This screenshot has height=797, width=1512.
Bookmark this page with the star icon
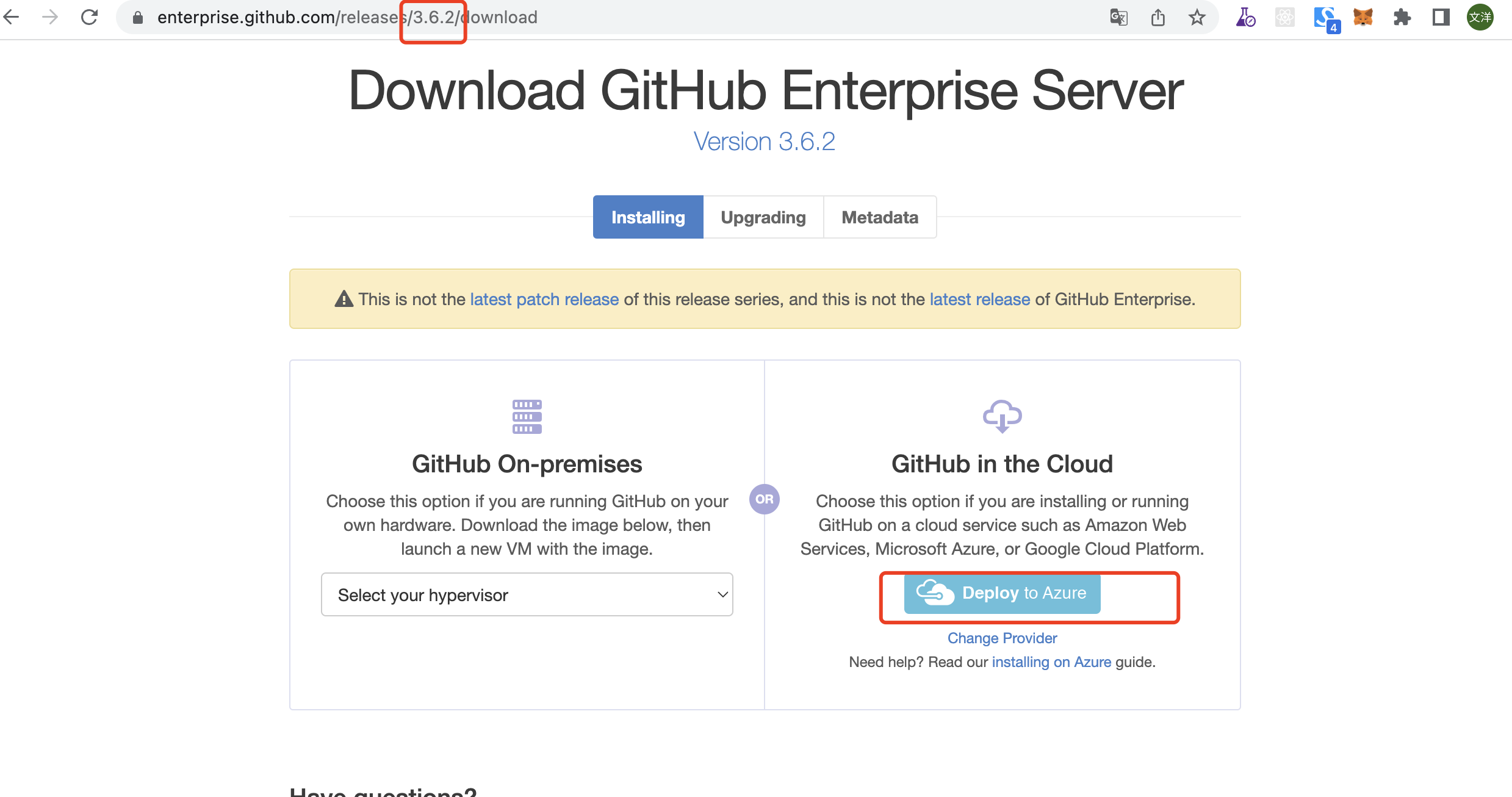1197,17
